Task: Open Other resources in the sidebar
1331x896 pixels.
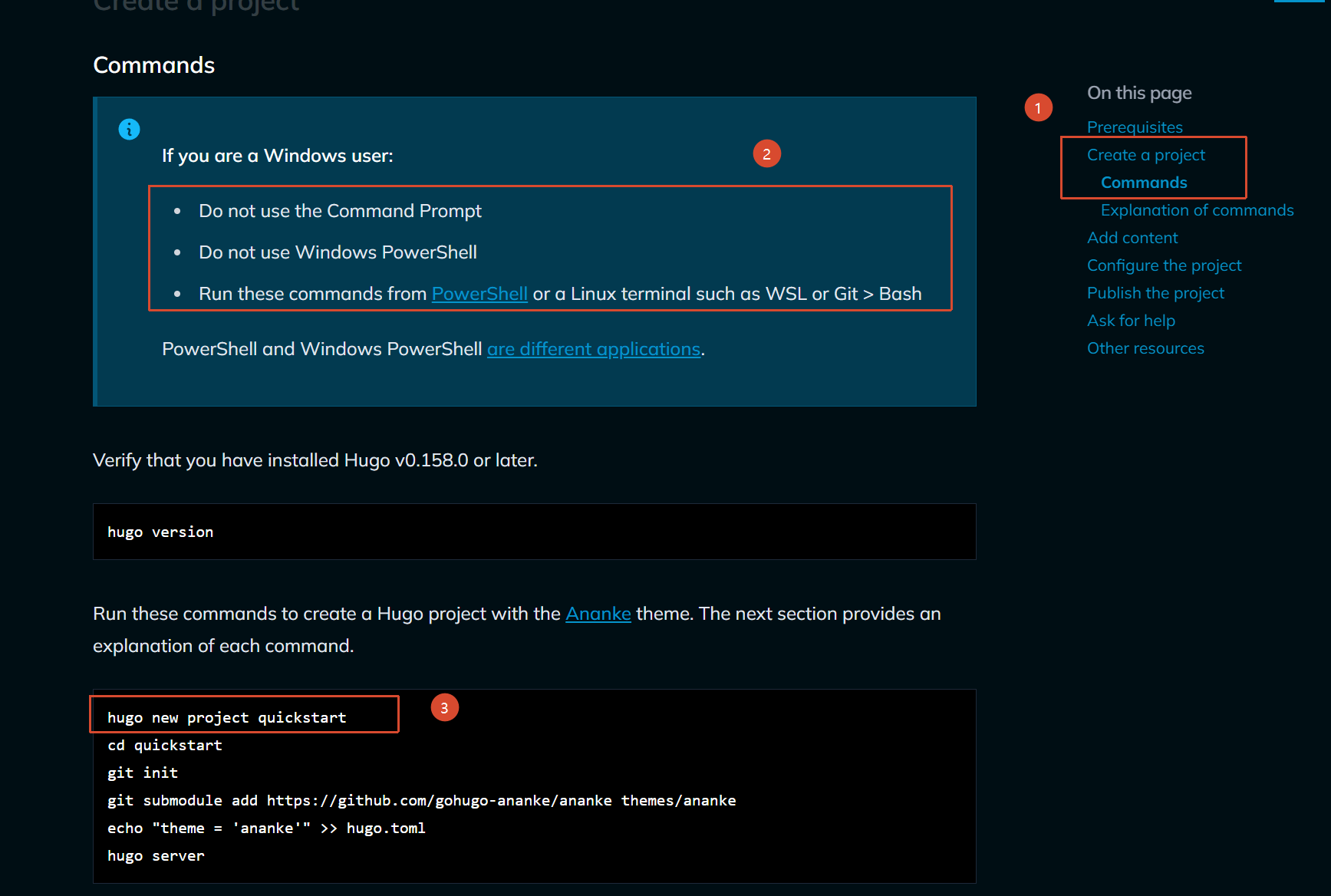Action: pos(1145,348)
